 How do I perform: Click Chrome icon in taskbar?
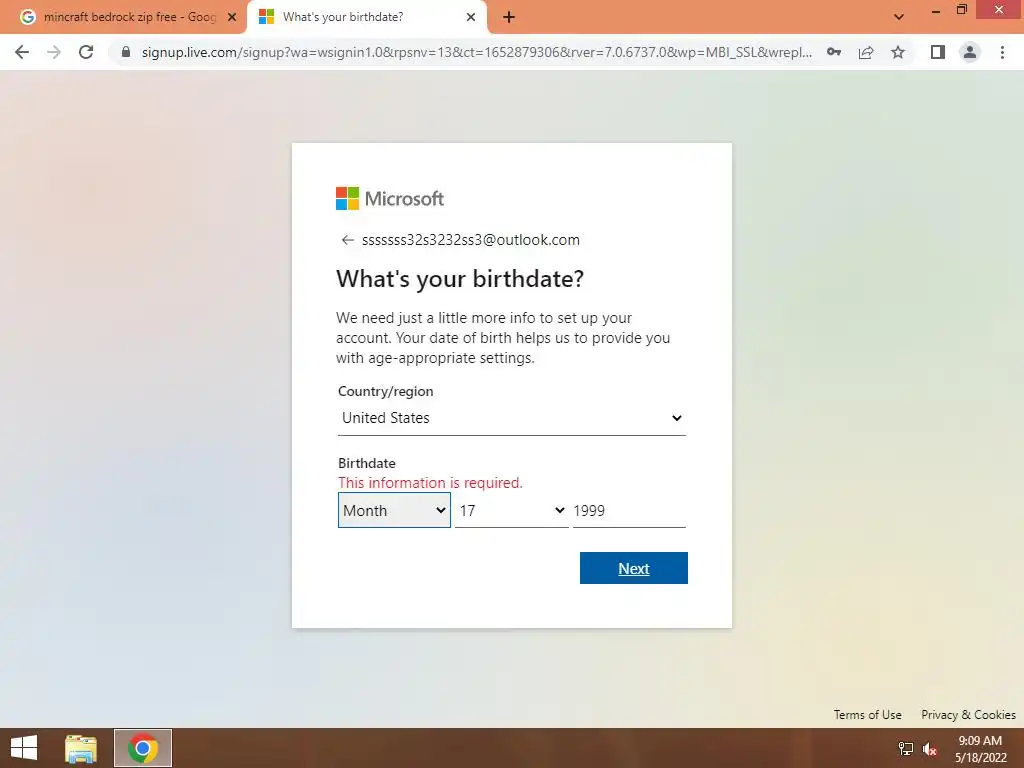click(142, 748)
